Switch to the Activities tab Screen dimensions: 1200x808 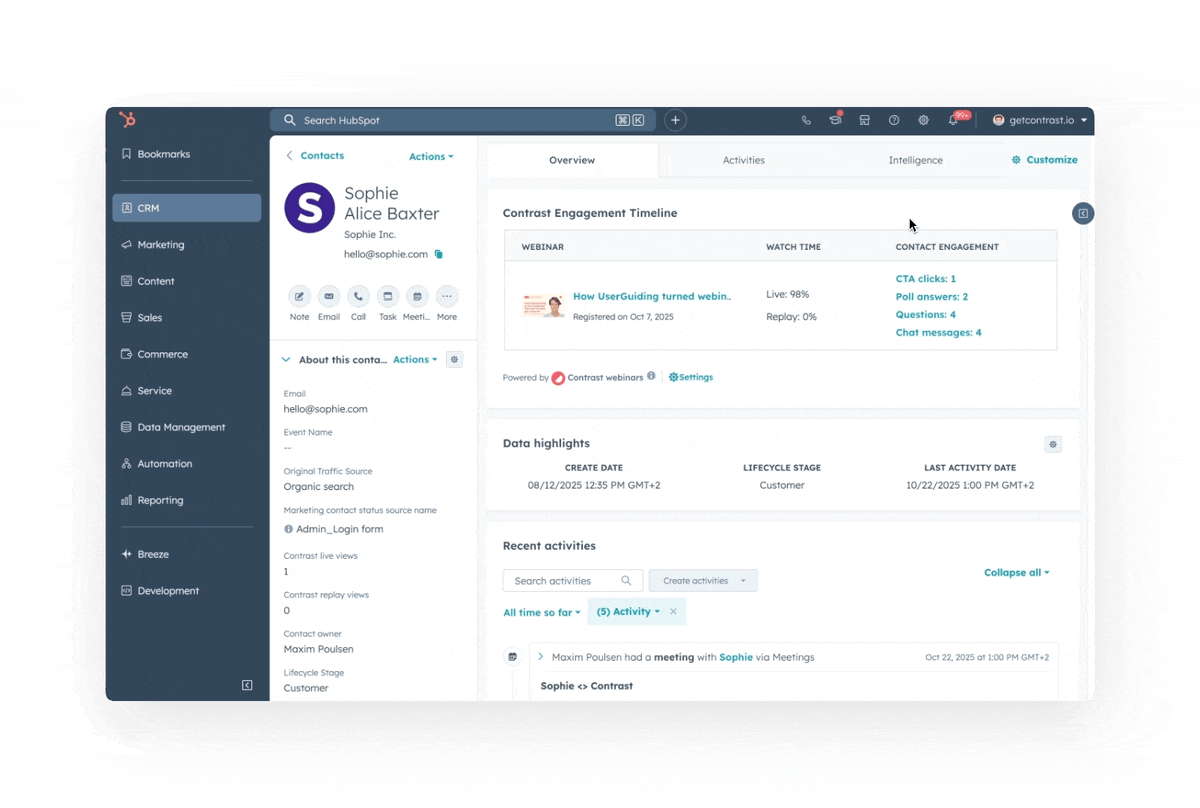743,159
